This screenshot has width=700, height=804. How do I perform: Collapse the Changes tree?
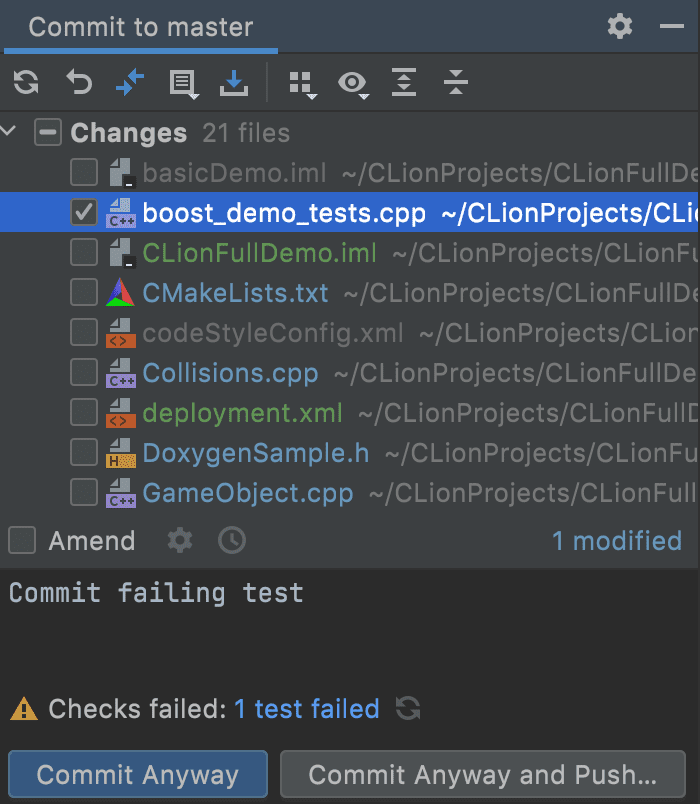10,132
